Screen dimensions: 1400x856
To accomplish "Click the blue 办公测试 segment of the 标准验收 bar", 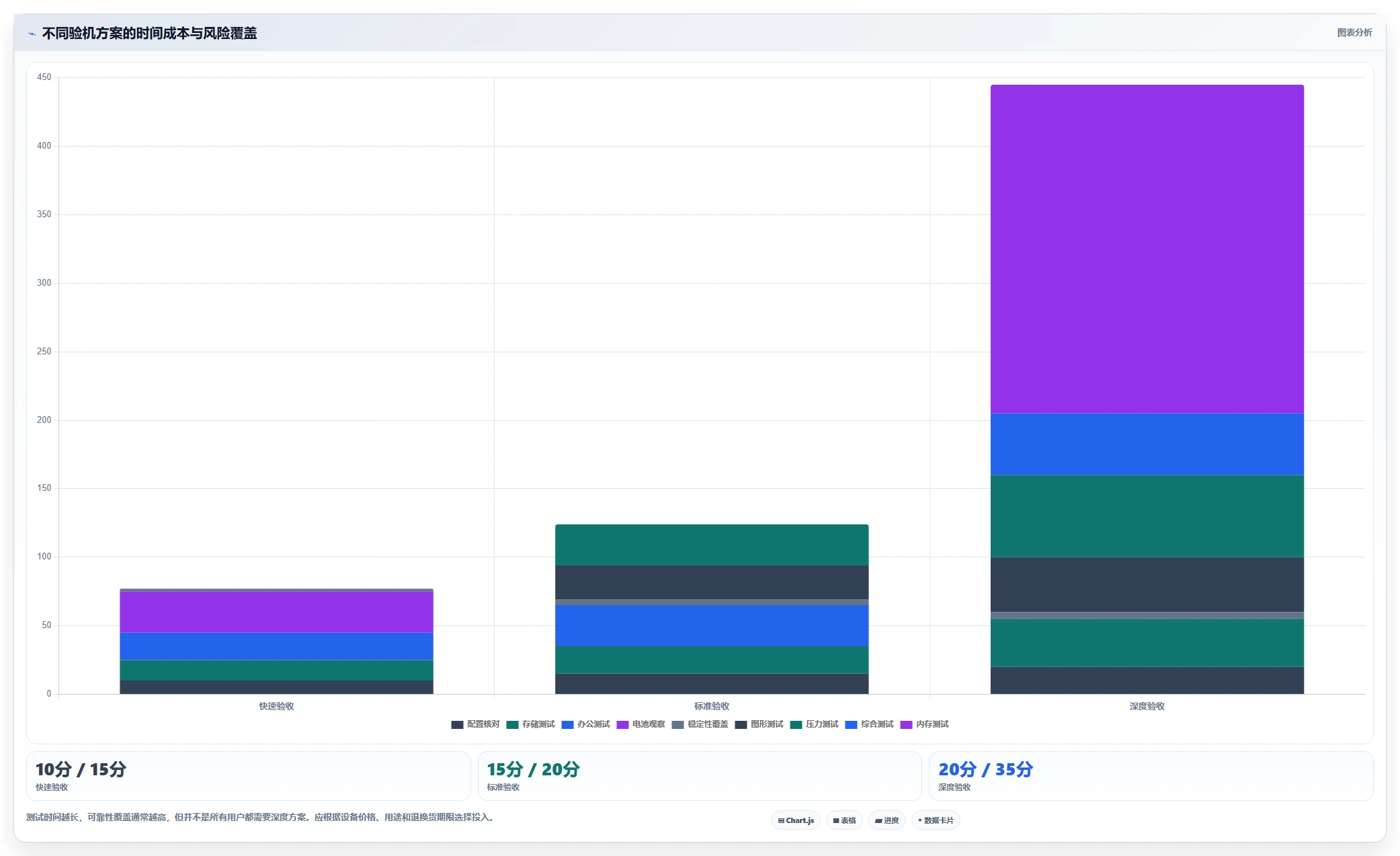I will (712, 625).
